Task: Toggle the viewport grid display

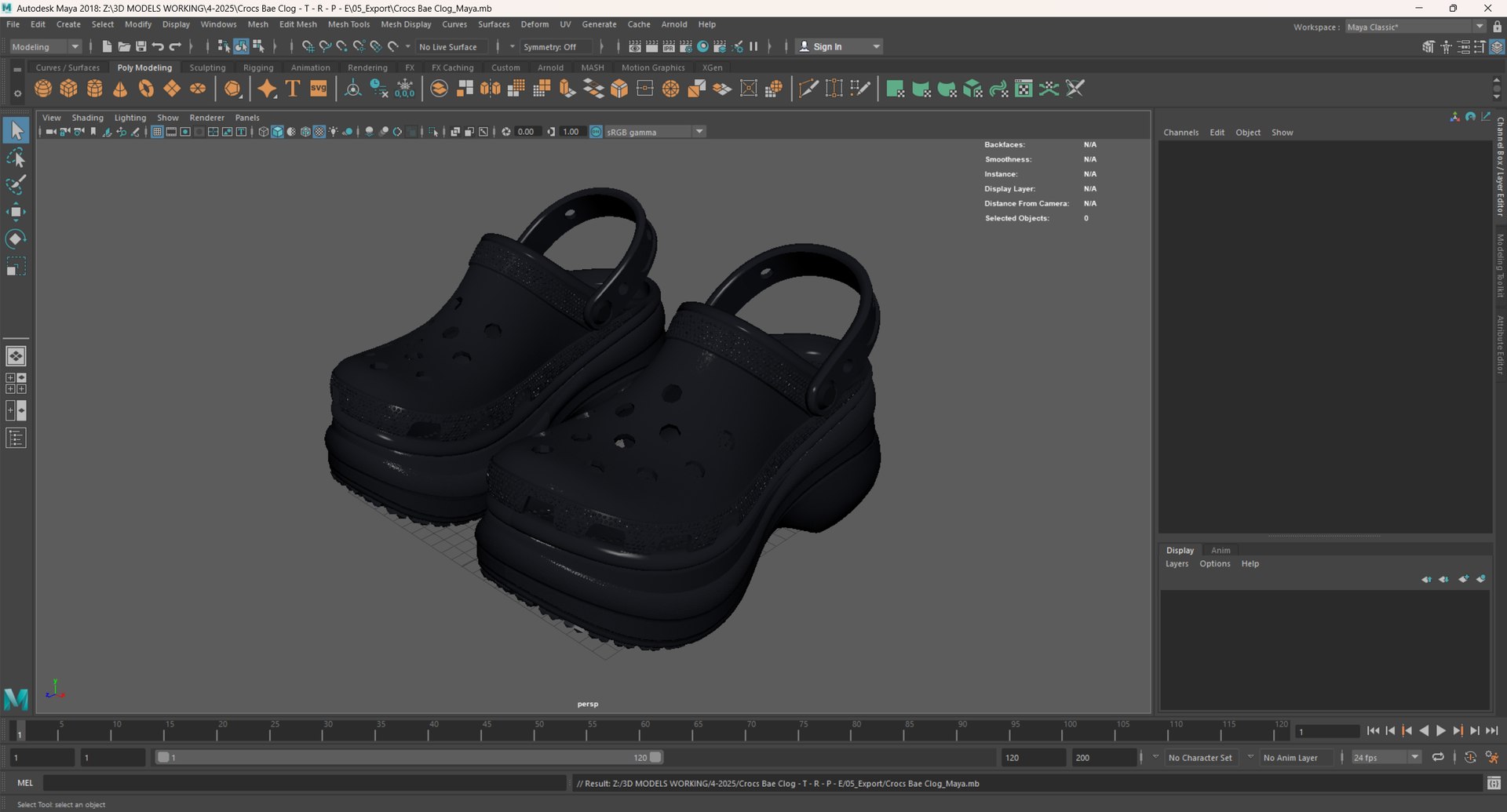Action: point(157,132)
